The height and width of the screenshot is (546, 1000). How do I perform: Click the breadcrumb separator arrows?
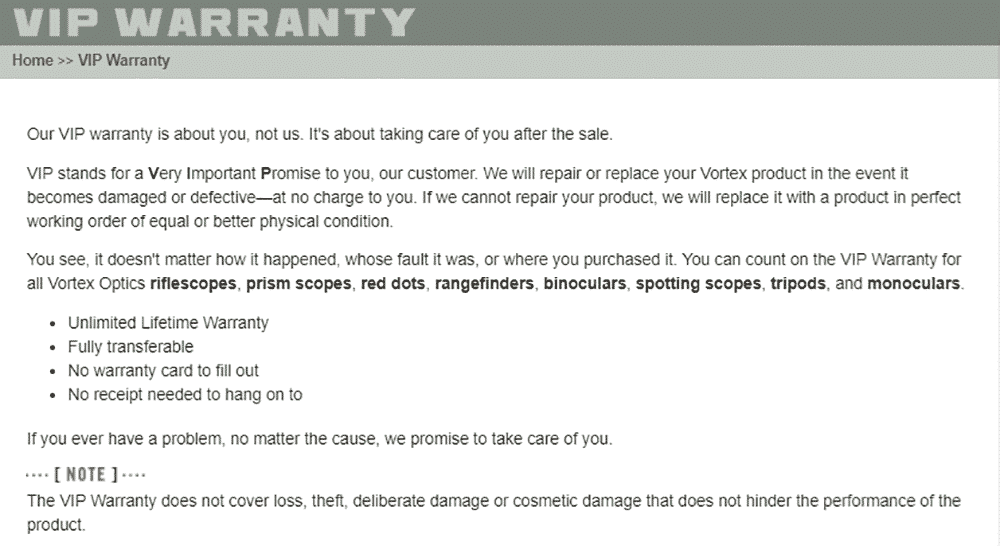click(x=65, y=60)
